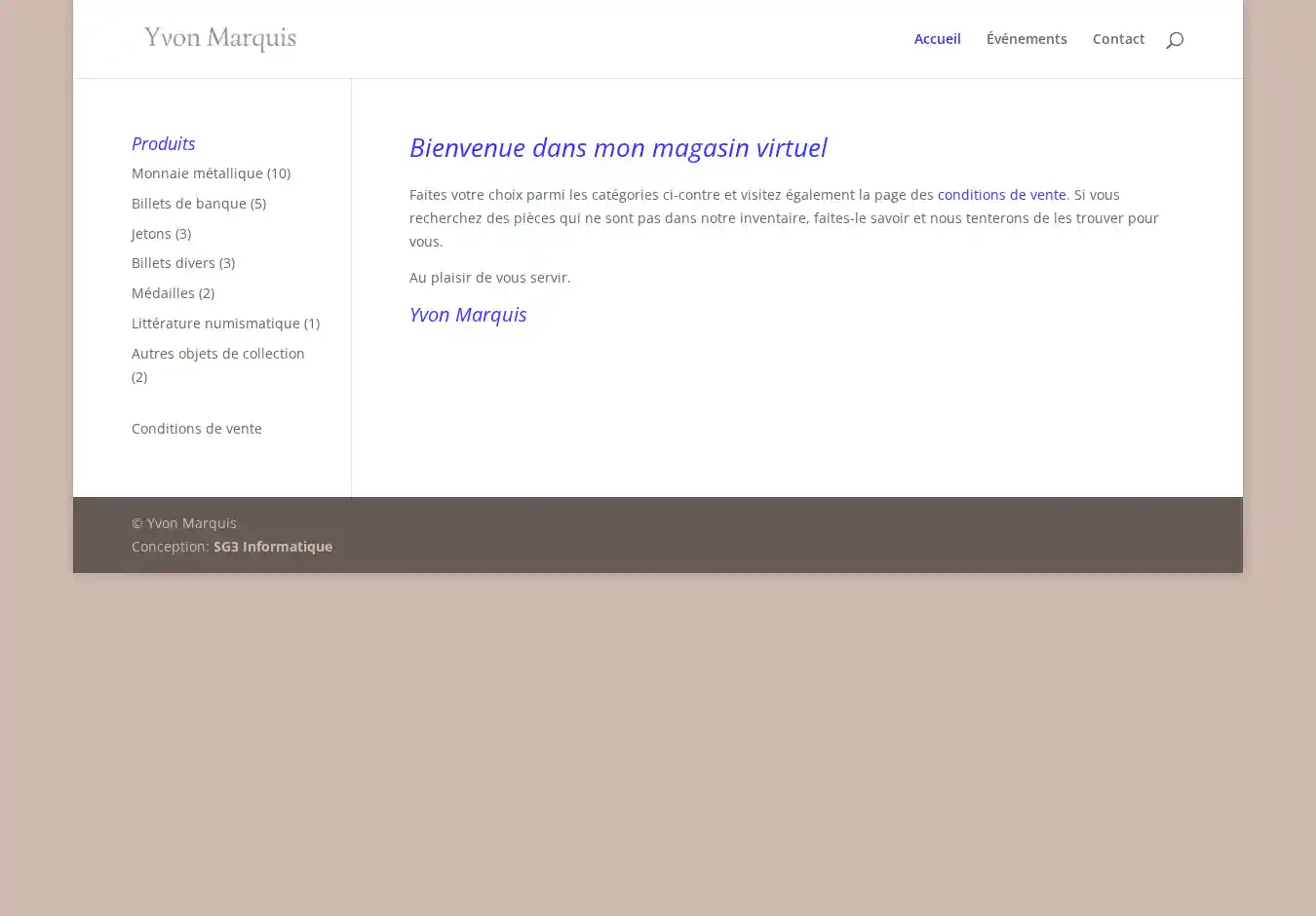Visit the SG3 Informatique footer link
1316x916 pixels.
click(272, 547)
